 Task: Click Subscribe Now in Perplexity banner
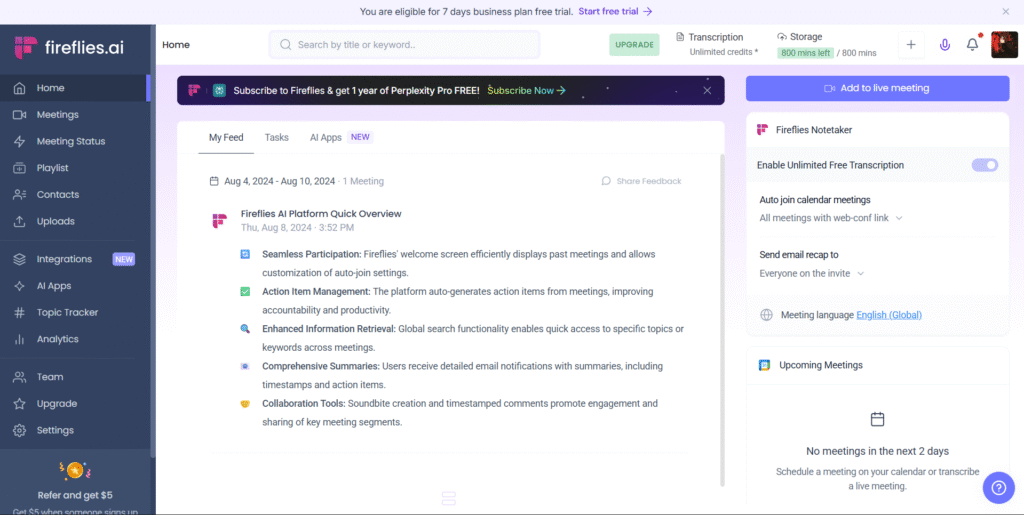click(526, 91)
